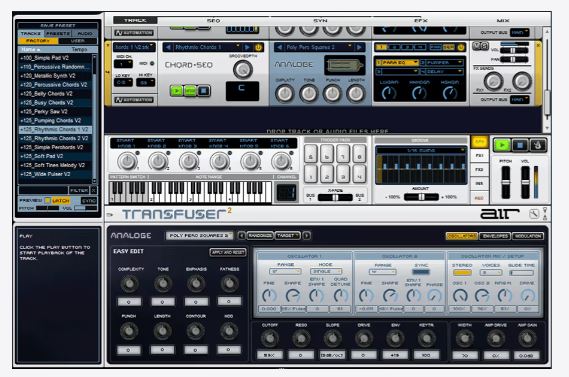This screenshot has width=569, height=377.
Task: Switch to the Modulation editor page
Action: (528, 236)
